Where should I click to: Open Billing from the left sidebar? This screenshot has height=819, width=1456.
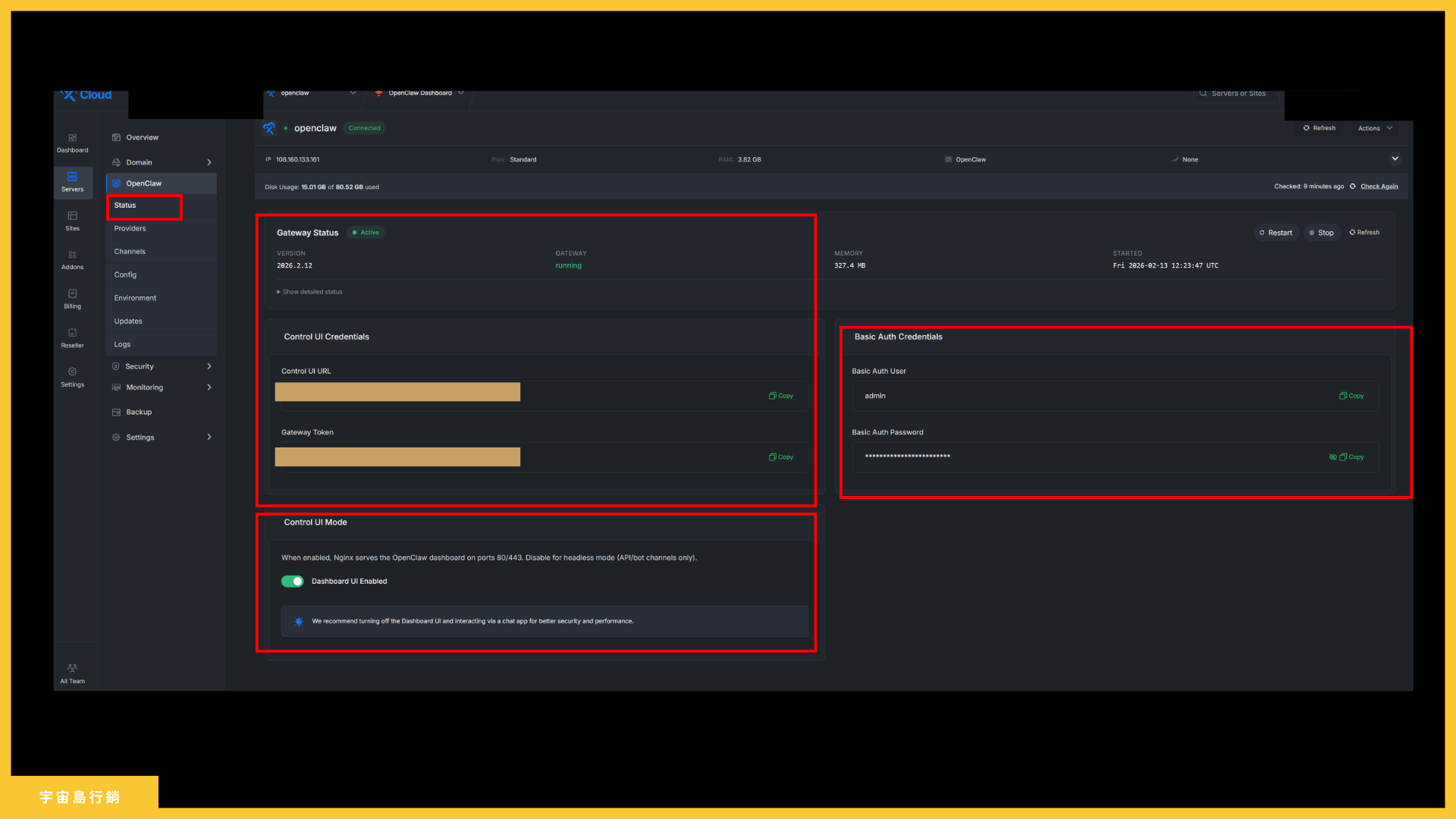click(72, 300)
